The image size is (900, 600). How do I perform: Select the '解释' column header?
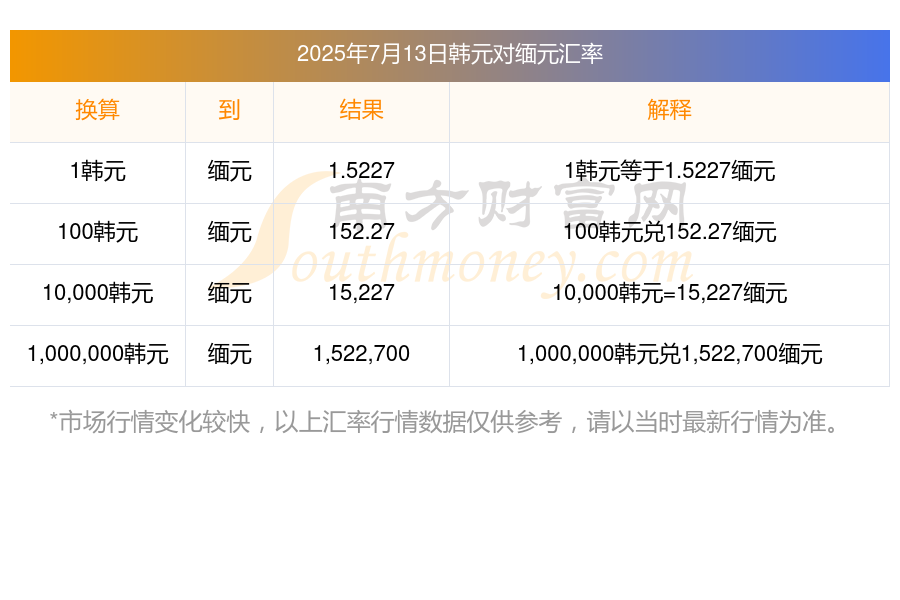click(669, 110)
